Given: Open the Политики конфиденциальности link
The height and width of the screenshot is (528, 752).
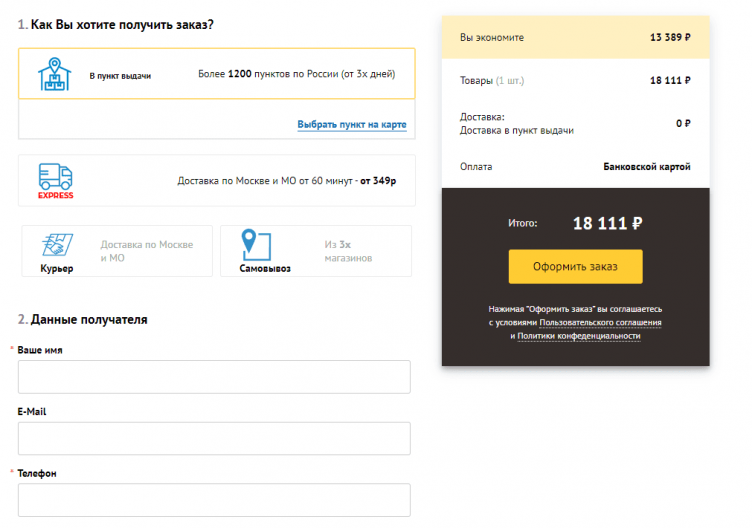Looking at the screenshot, I should click(x=578, y=336).
